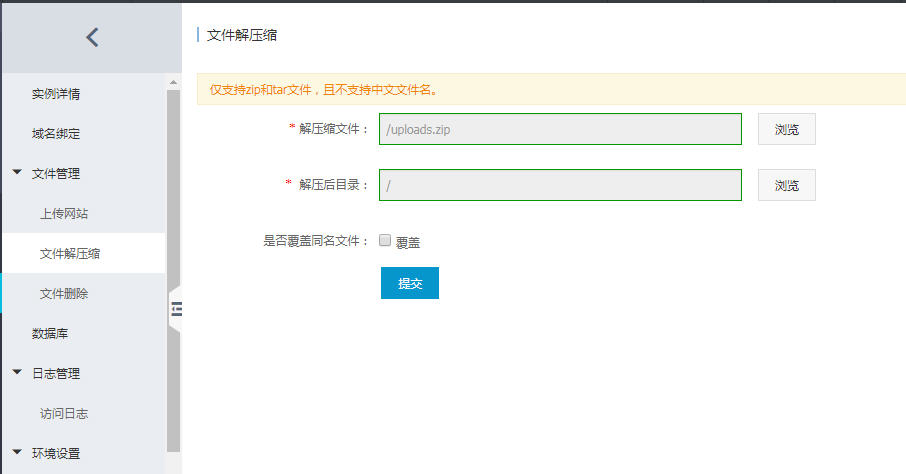This screenshot has height=474, width=906.
Task: Open 实例详情 in the sidebar
Action: 56,94
